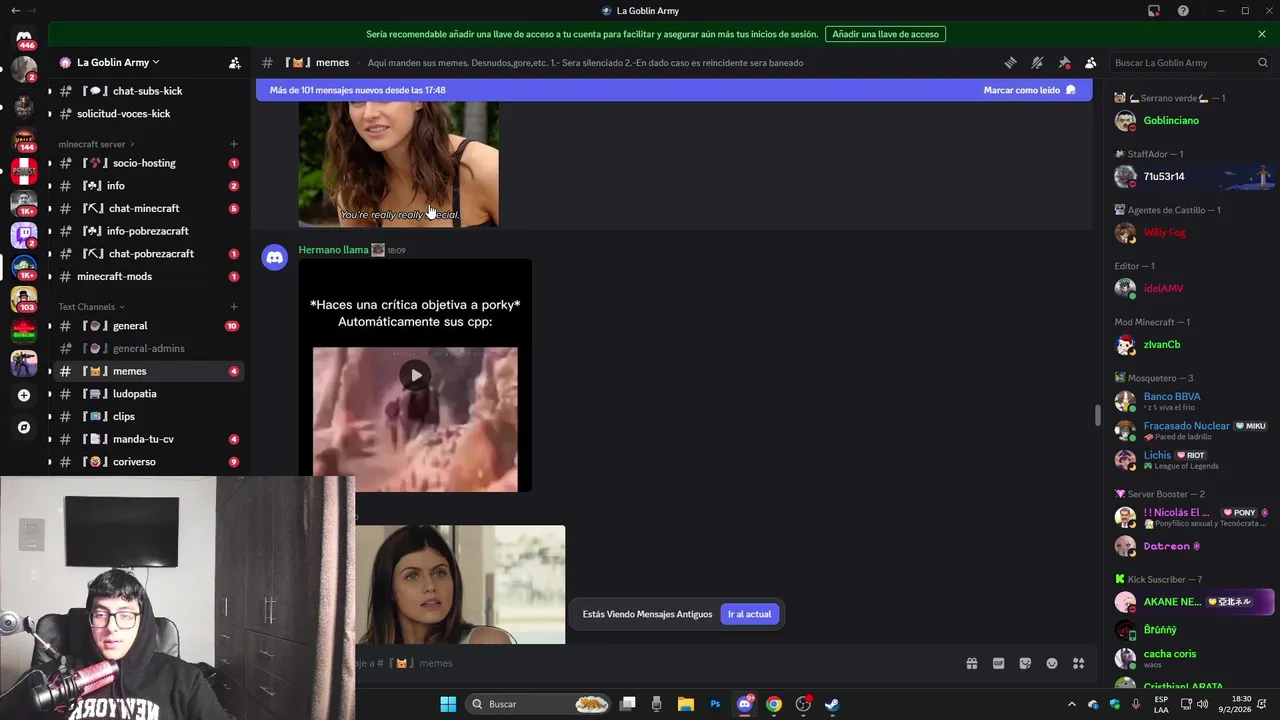Open member Banco BBVA profile
The image size is (1280, 720).
tap(1192, 401)
